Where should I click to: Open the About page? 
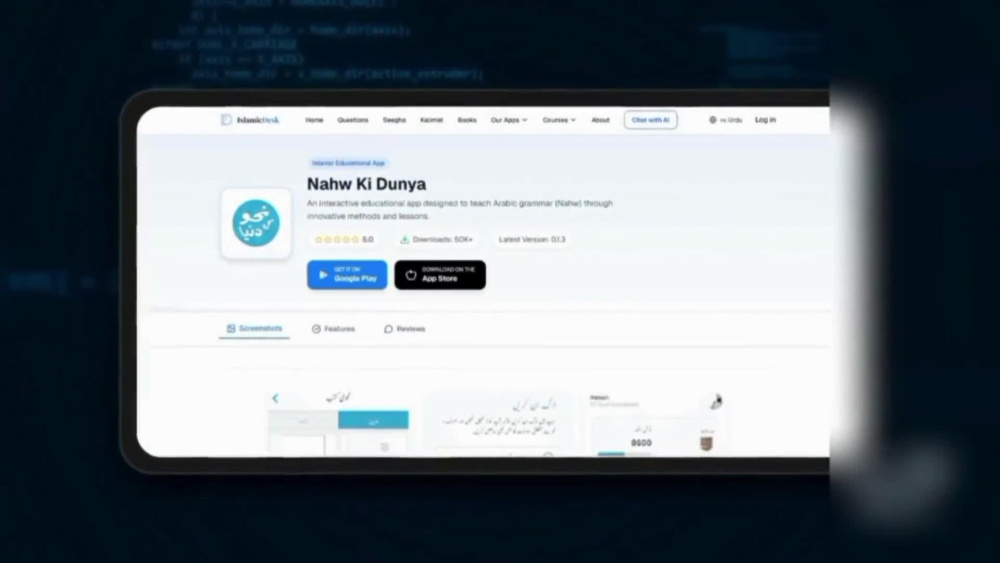[600, 120]
